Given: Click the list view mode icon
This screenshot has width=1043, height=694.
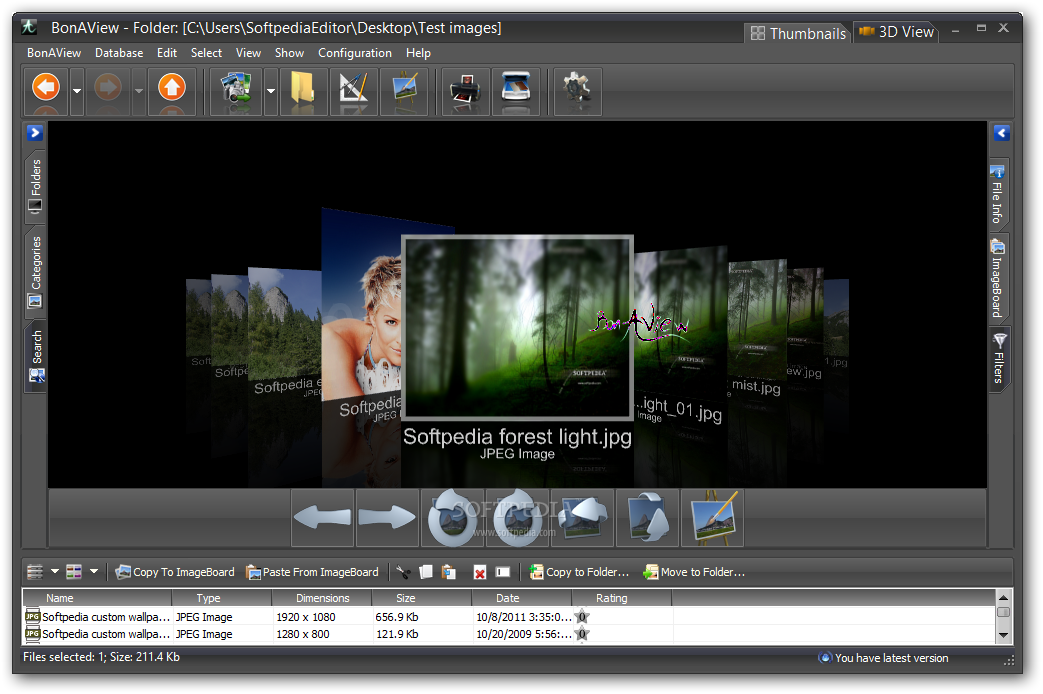Looking at the screenshot, I should coord(35,572).
